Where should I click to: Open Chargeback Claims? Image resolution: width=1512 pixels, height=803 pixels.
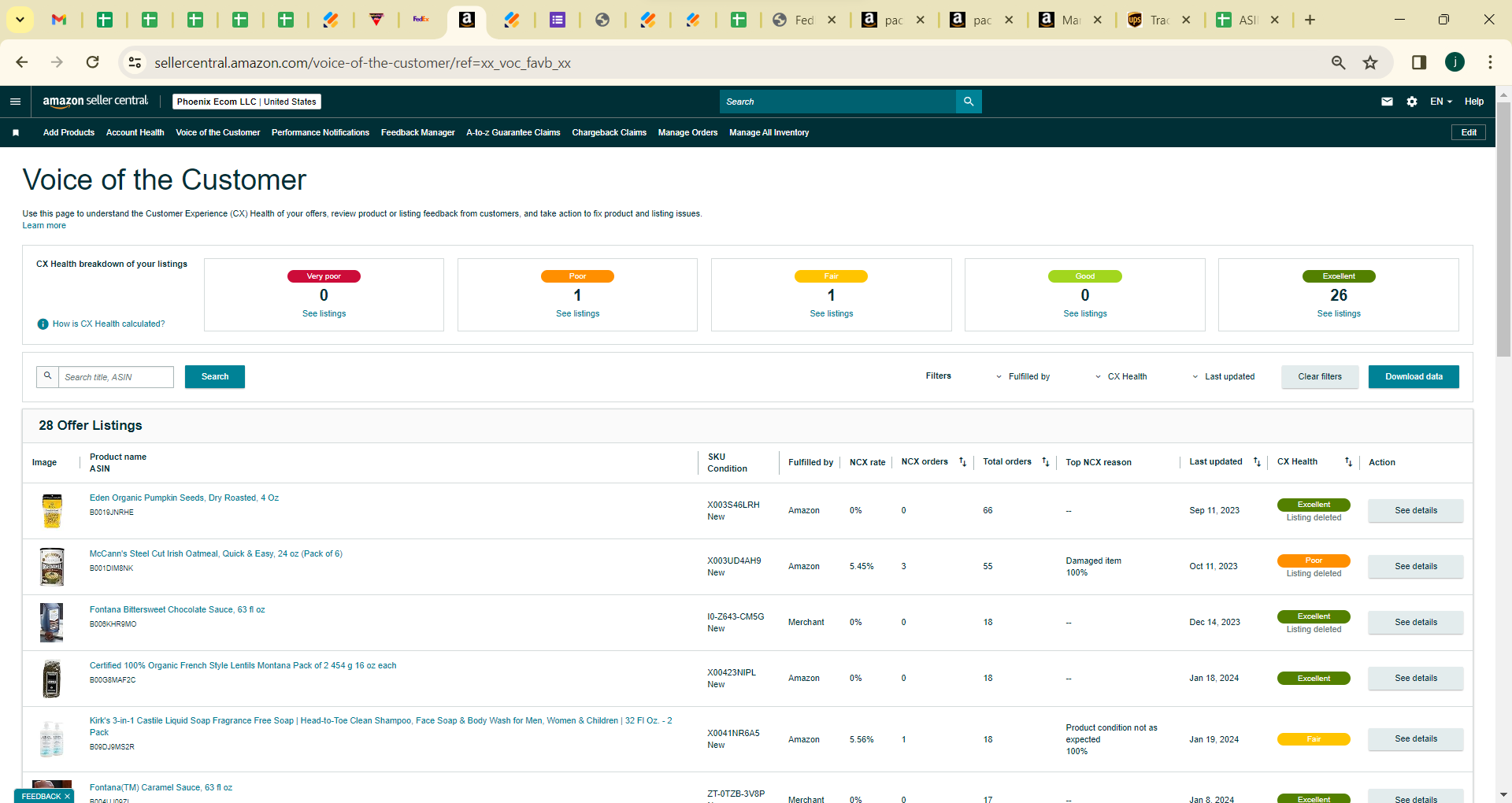610,133
